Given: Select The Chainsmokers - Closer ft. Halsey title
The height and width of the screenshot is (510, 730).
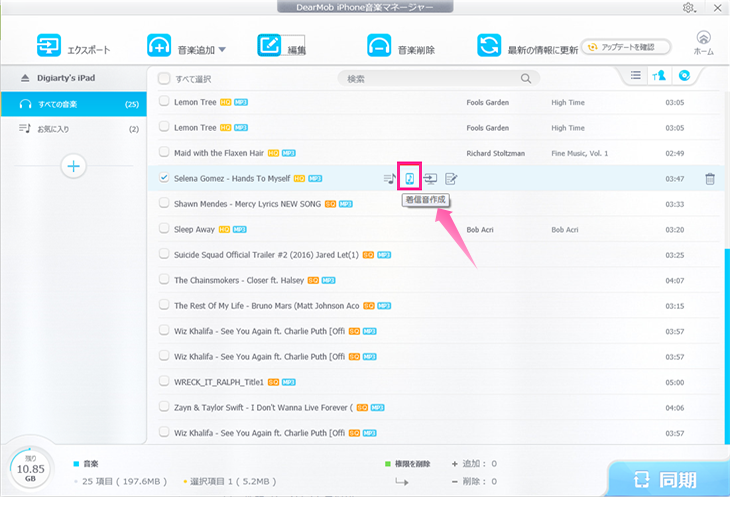Looking at the screenshot, I should tap(239, 280).
